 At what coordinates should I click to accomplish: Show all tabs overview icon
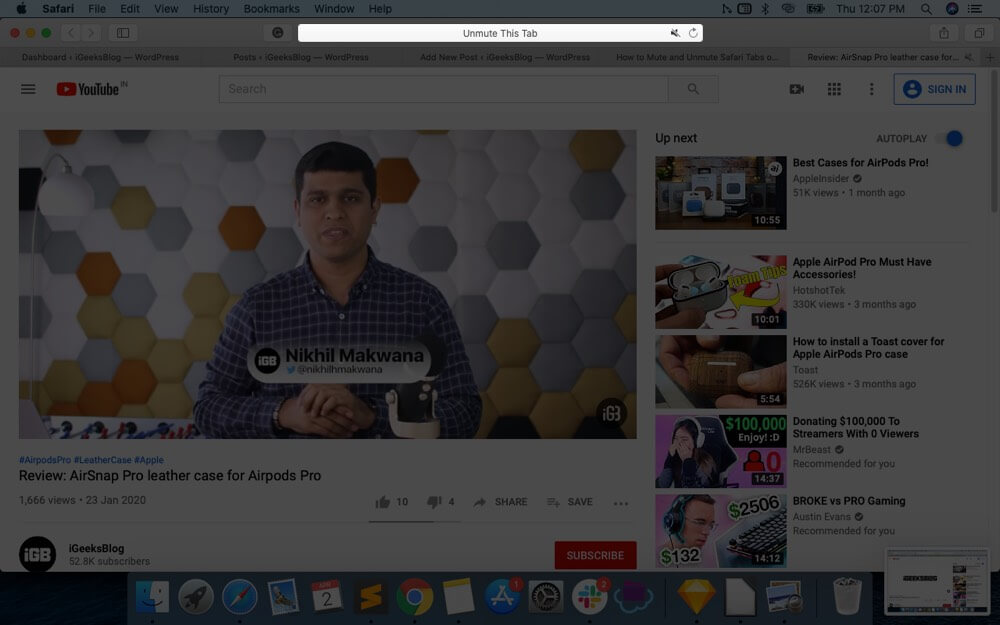click(978, 33)
